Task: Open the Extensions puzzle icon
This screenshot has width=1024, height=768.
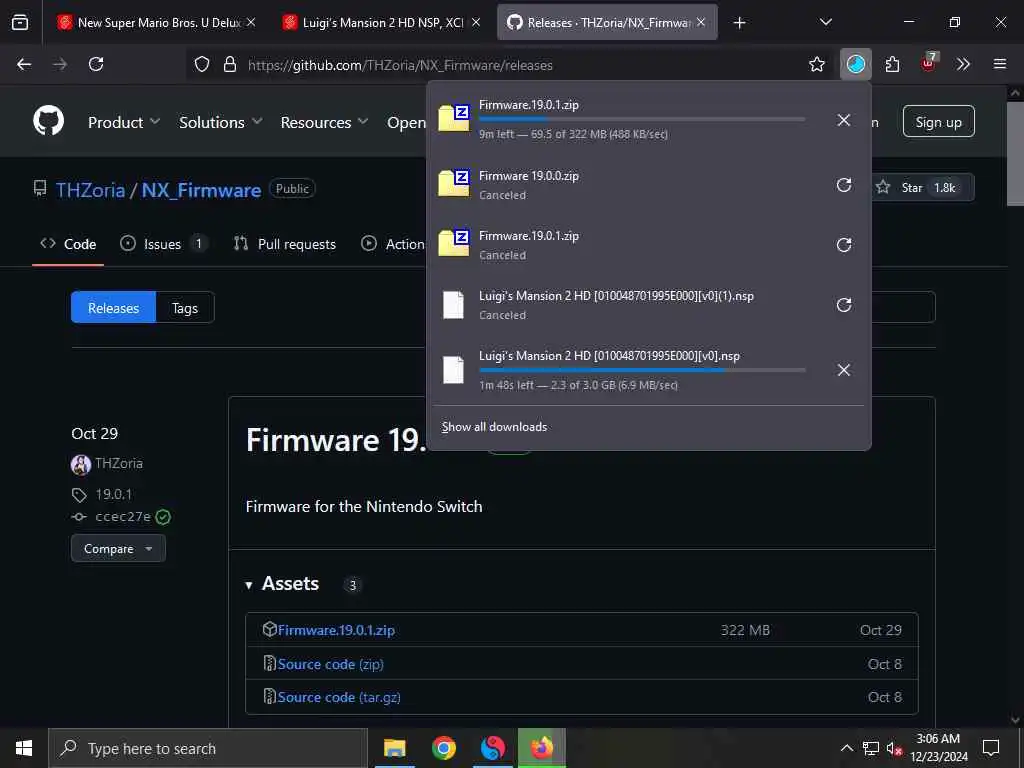Action: [892, 64]
